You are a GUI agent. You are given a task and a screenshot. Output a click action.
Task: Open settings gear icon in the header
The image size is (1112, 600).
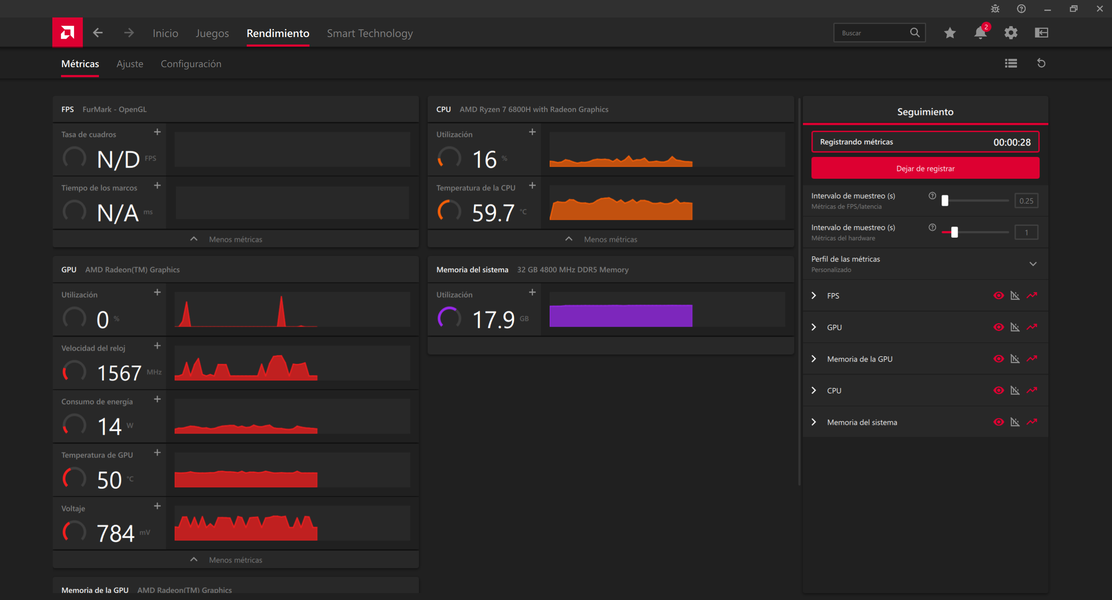[x=1011, y=33]
